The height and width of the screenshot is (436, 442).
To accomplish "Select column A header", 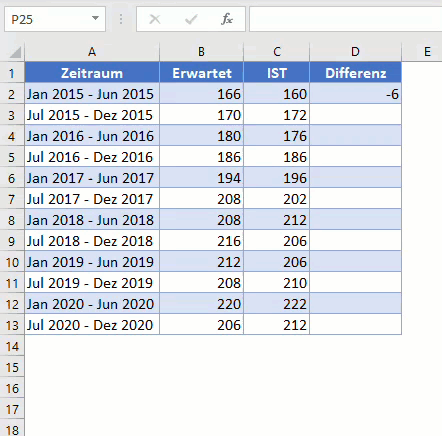I will 92,52.
